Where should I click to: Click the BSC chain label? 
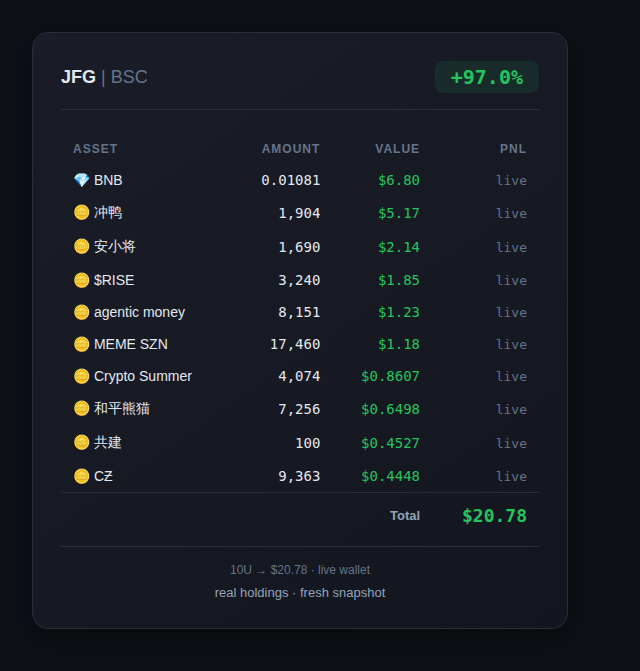[x=129, y=77]
